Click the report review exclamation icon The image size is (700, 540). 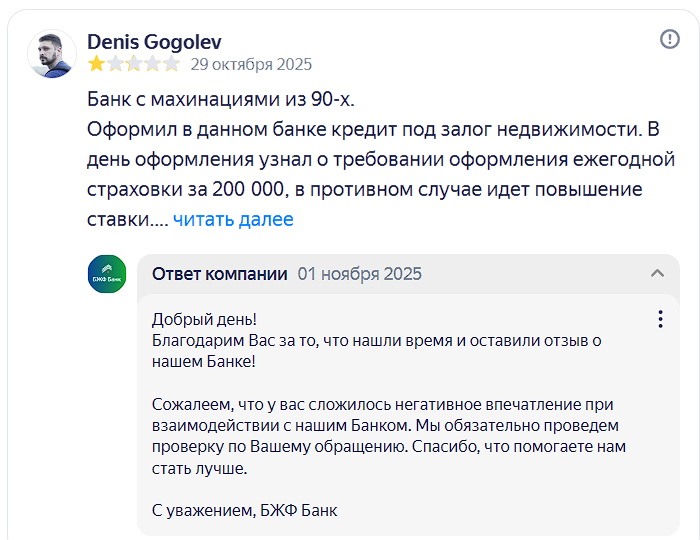tap(669, 39)
